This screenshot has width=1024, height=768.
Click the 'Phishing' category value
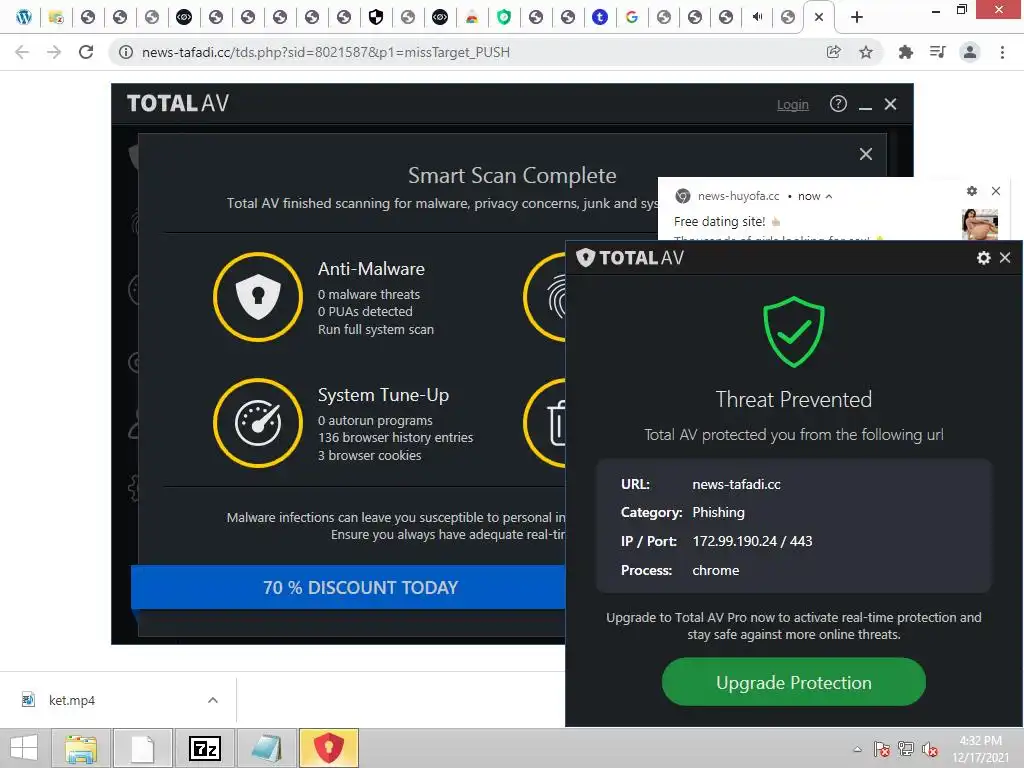pos(718,513)
